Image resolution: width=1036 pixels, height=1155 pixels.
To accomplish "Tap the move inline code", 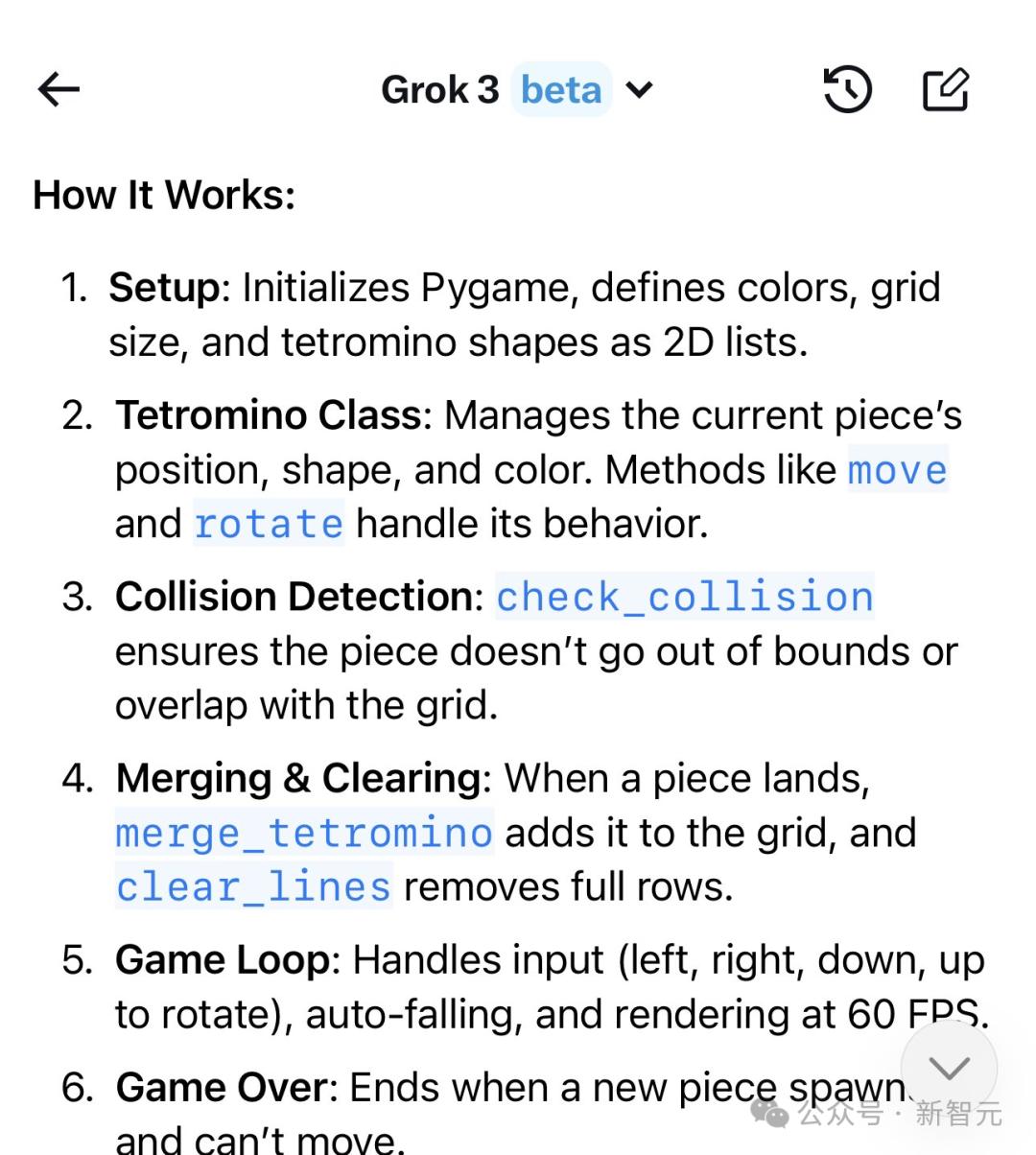I will [898, 469].
